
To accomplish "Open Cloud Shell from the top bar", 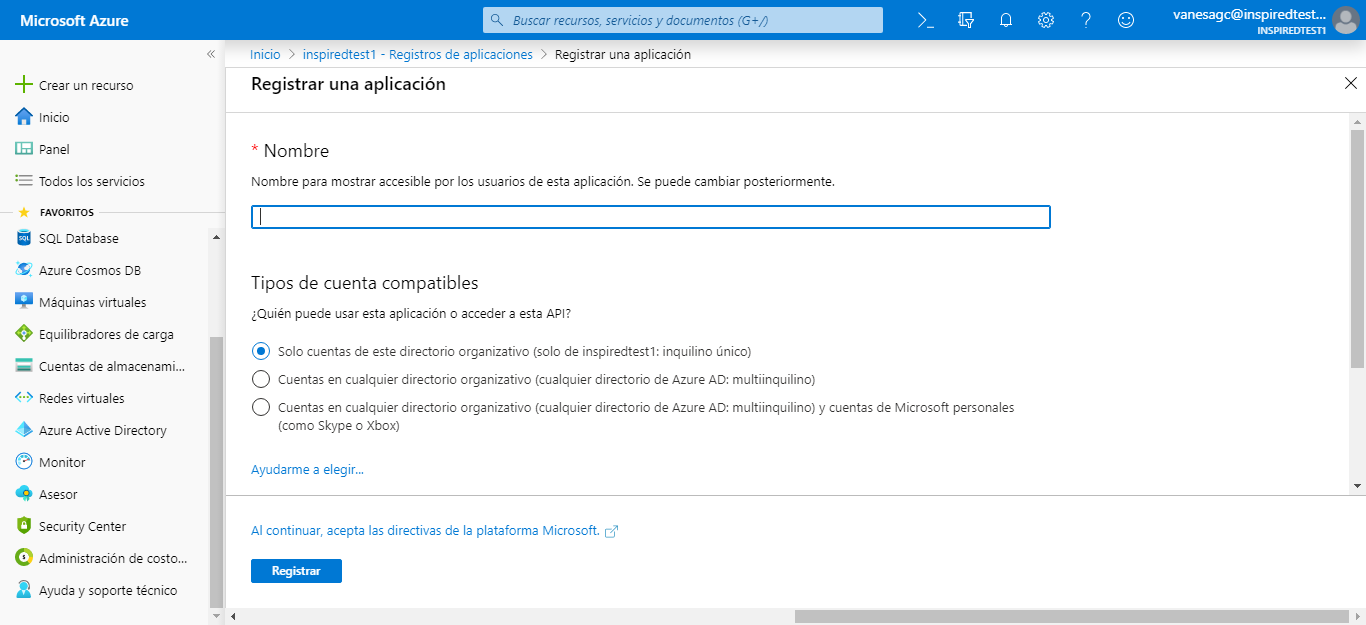I will [x=925, y=20].
